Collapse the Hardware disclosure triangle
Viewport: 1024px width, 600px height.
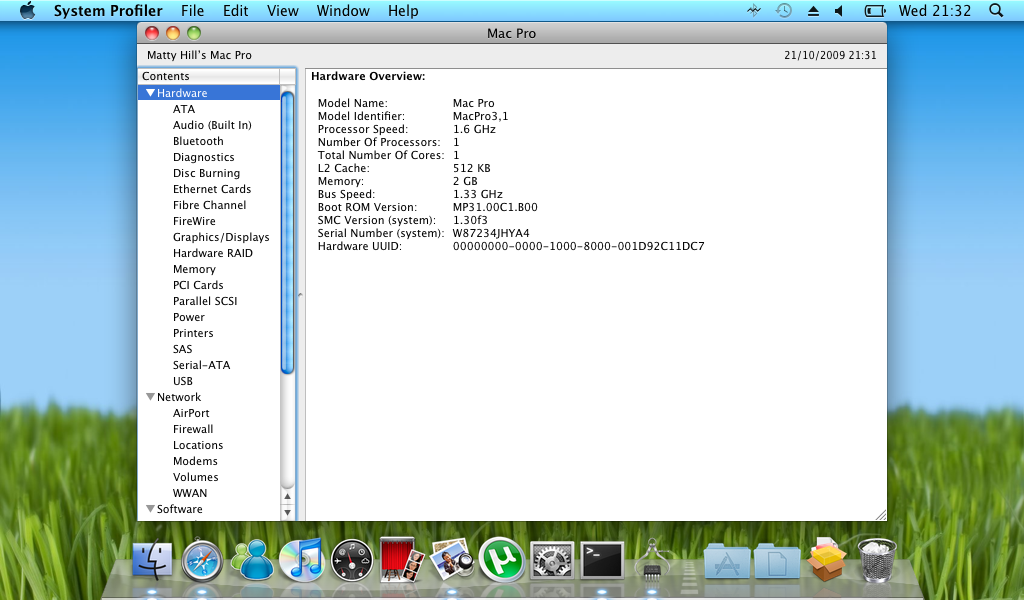click(150, 93)
